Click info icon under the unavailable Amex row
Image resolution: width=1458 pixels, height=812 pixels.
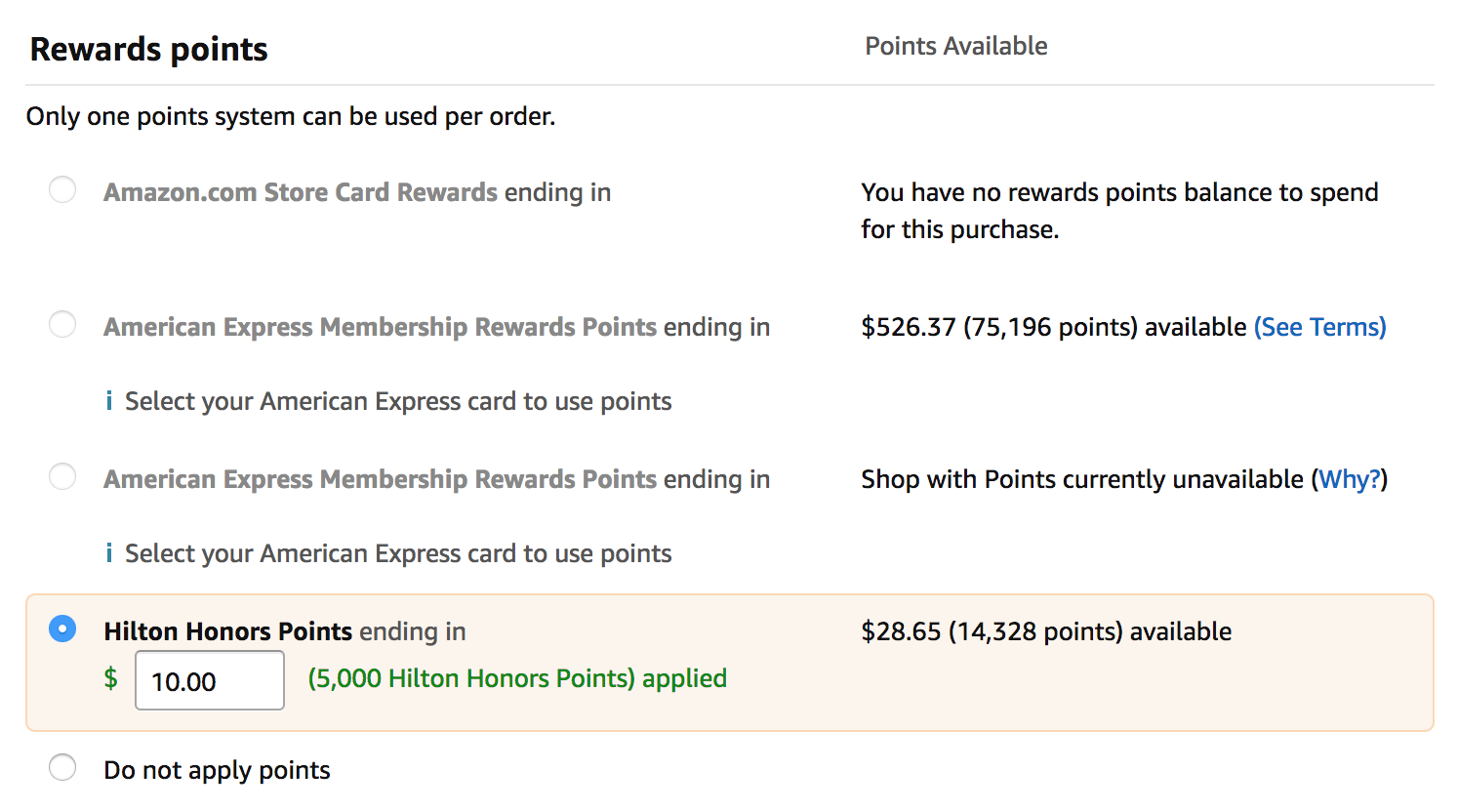tap(109, 553)
